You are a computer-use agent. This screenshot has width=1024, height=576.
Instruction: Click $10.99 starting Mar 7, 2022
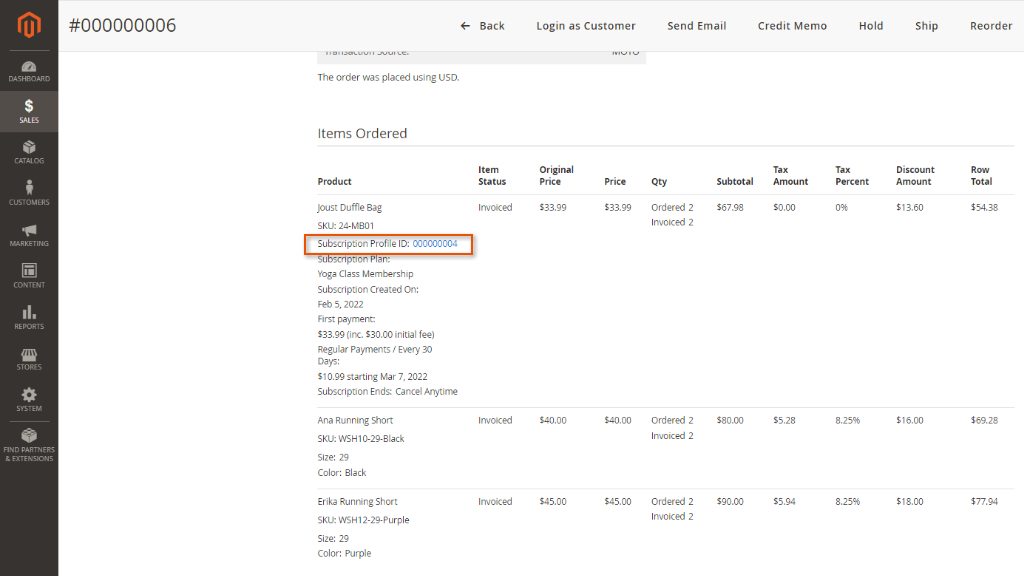tap(372, 377)
